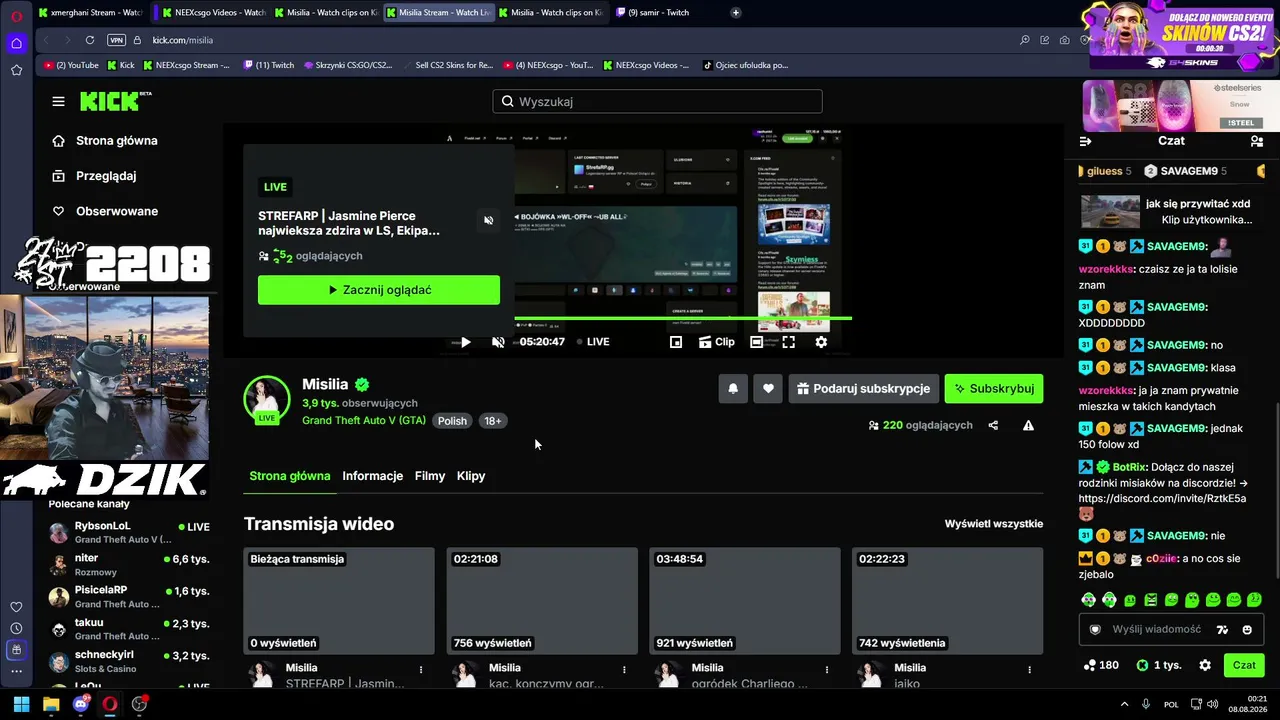Open the channel points 180 balance
Viewport: 1280px width, 720px height.
pos(1100,665)
